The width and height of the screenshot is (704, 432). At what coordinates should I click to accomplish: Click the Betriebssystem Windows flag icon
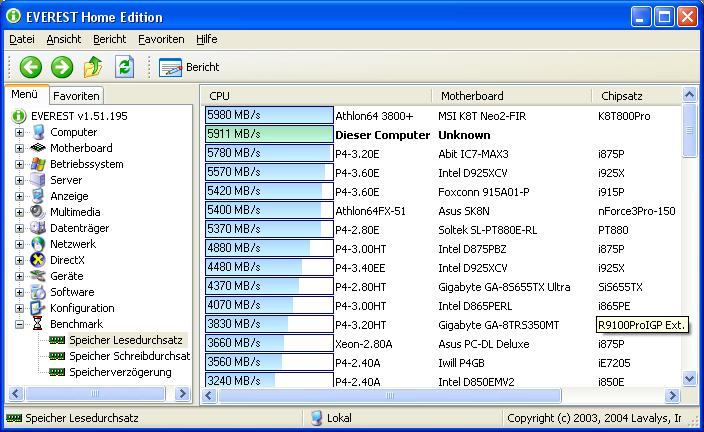38,164
